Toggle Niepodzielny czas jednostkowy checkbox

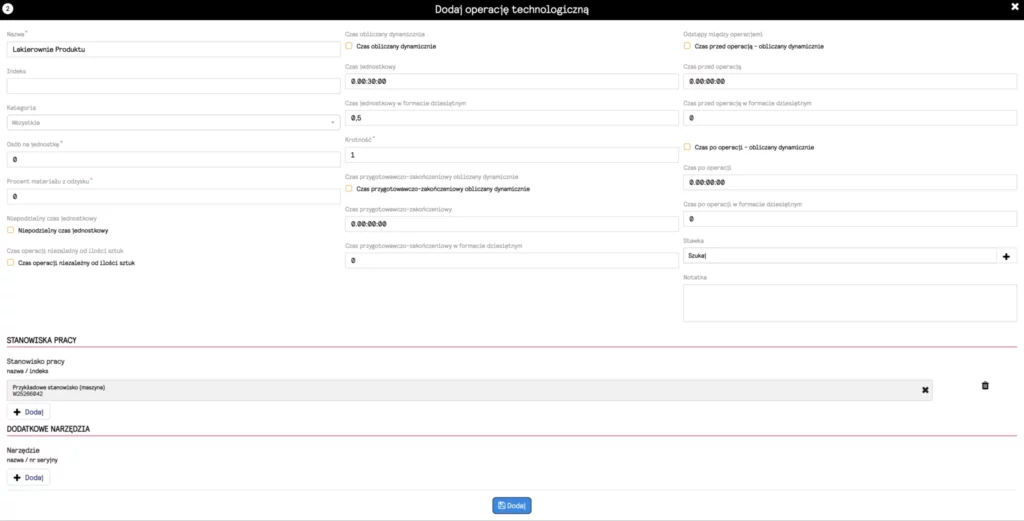[10, 230]
